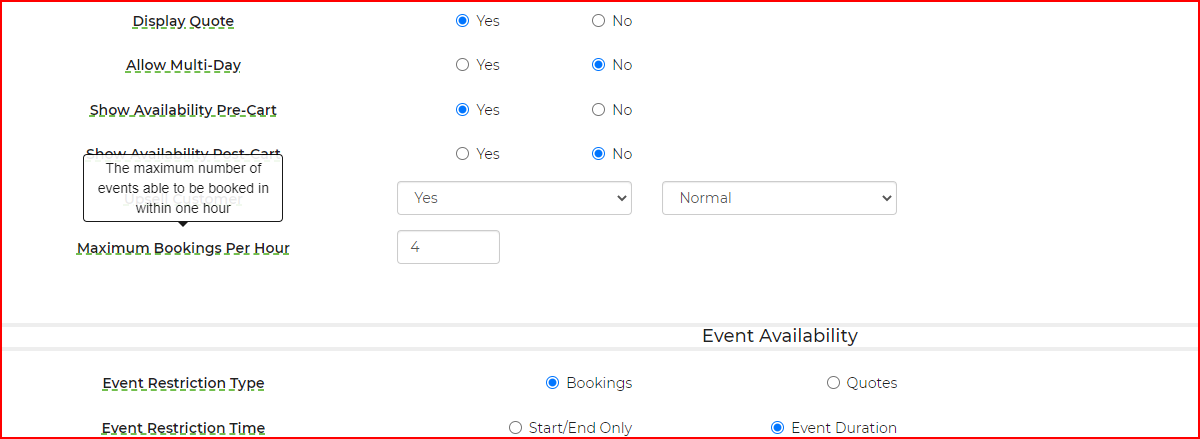Click the Maximum Bookings Per Hour label
The image size is (1200, 439).
tap(183, 248)
